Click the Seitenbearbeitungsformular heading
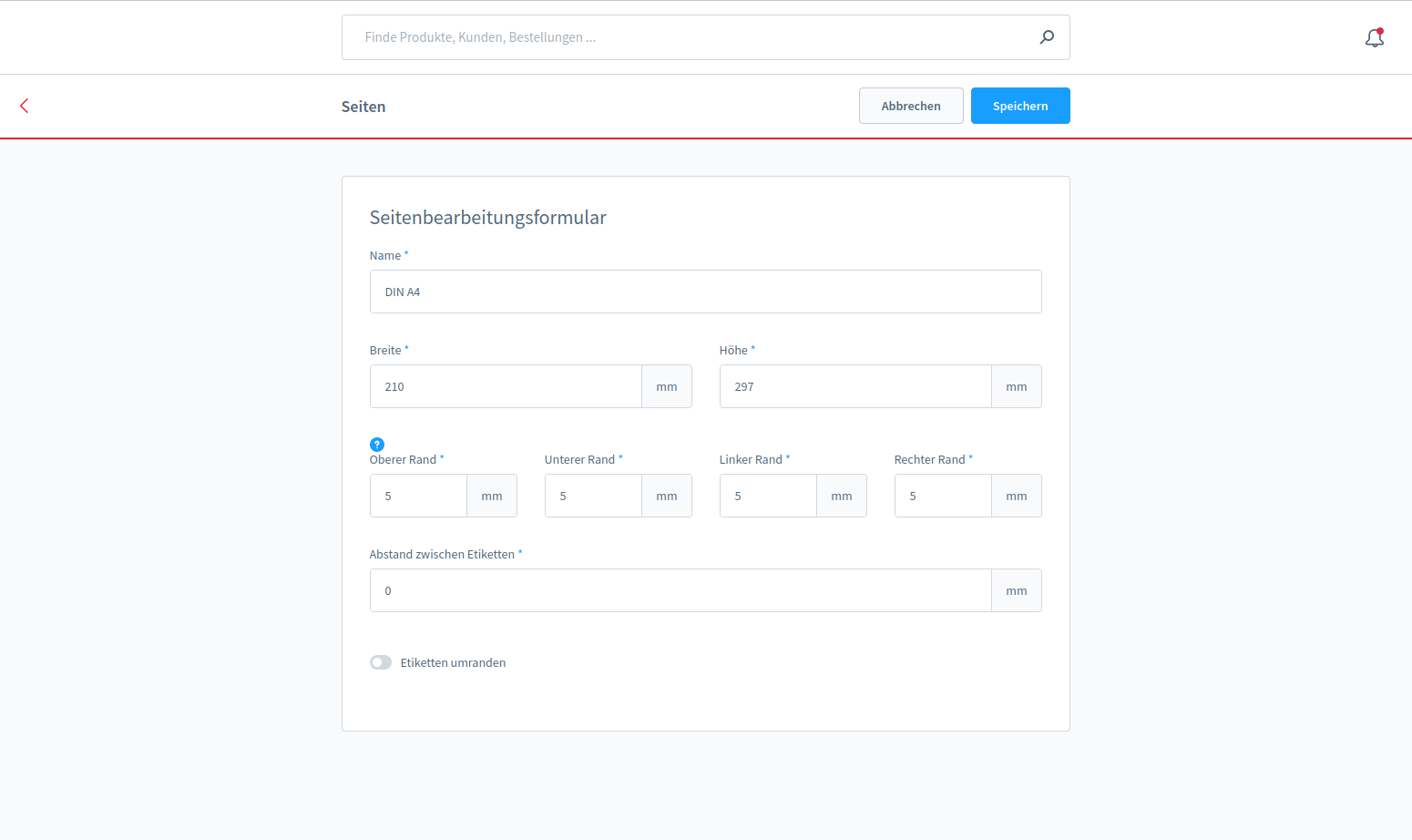Image resolution: width=1412 pixels, height=840 pixels. 488,217
